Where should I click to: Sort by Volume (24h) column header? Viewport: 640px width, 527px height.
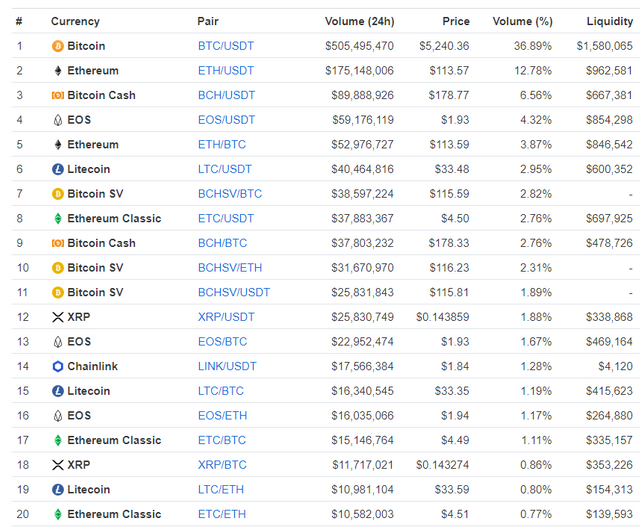pos(360,21)
